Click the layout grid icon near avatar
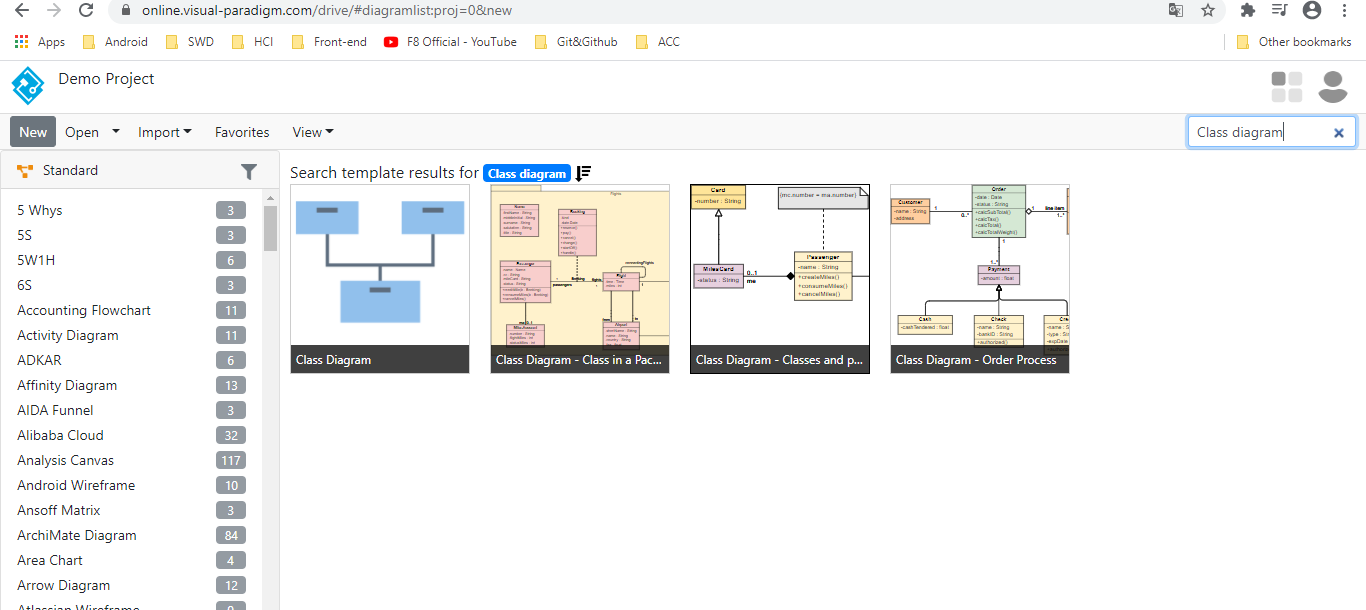Viewport: 1366px width, 610px height. pos(1286,86)
